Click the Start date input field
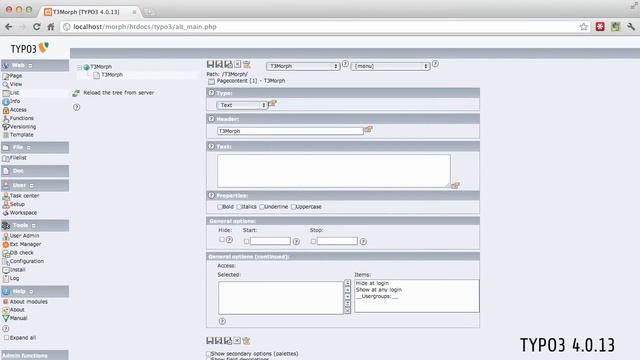Screen dimensions: 640x360 270,241
